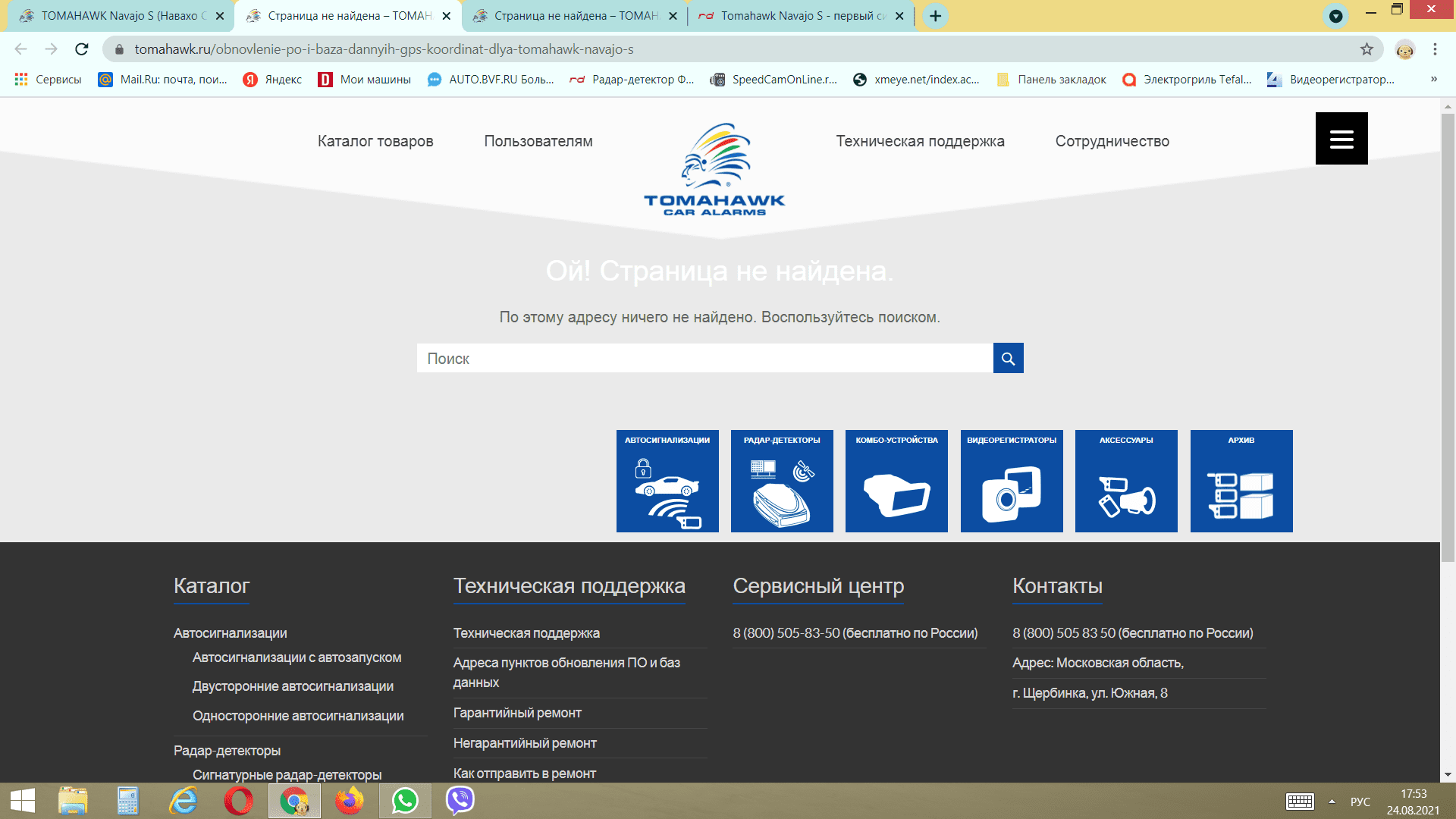
Task: Select the Комбо-устройства category tile
Action: pos(896,481)
